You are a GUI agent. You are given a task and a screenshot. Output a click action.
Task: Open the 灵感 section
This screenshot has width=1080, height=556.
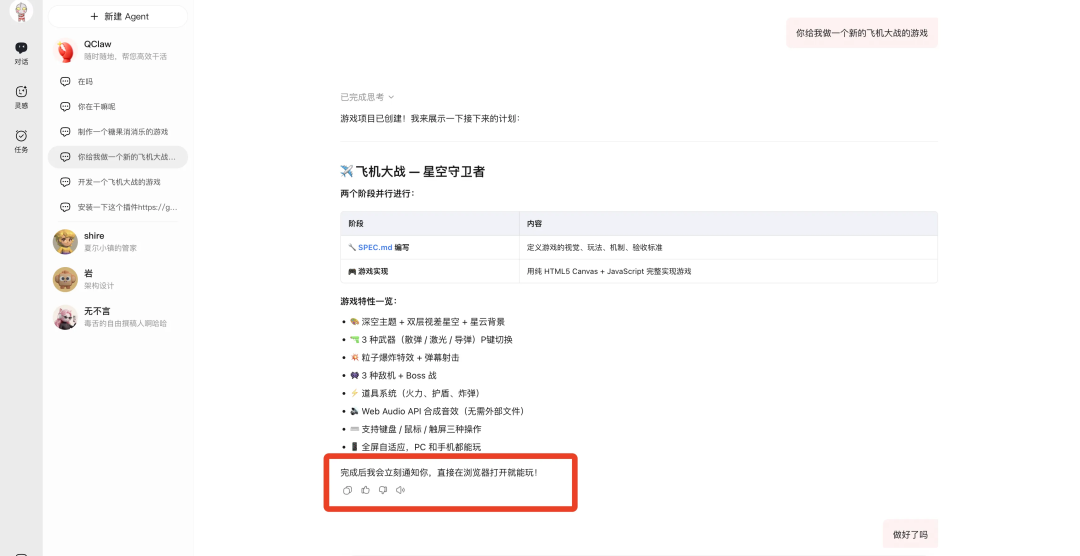coord(21,97)
